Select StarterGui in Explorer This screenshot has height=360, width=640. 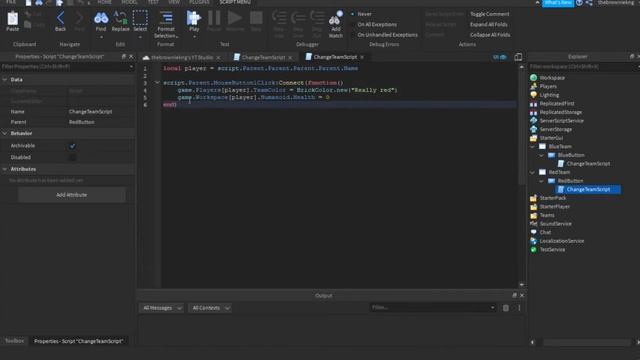pyautogui.click(x=551, y=138)
